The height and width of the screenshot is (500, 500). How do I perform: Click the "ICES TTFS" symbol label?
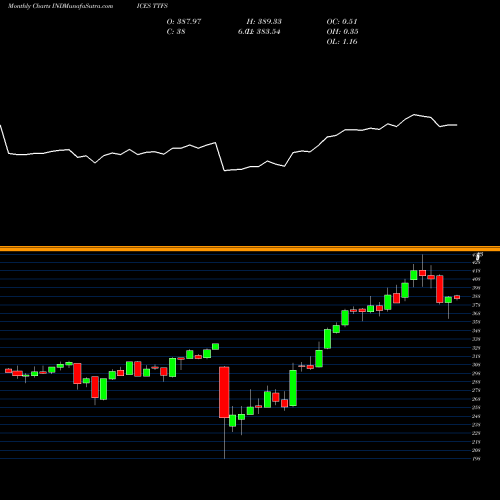[152, 6]
